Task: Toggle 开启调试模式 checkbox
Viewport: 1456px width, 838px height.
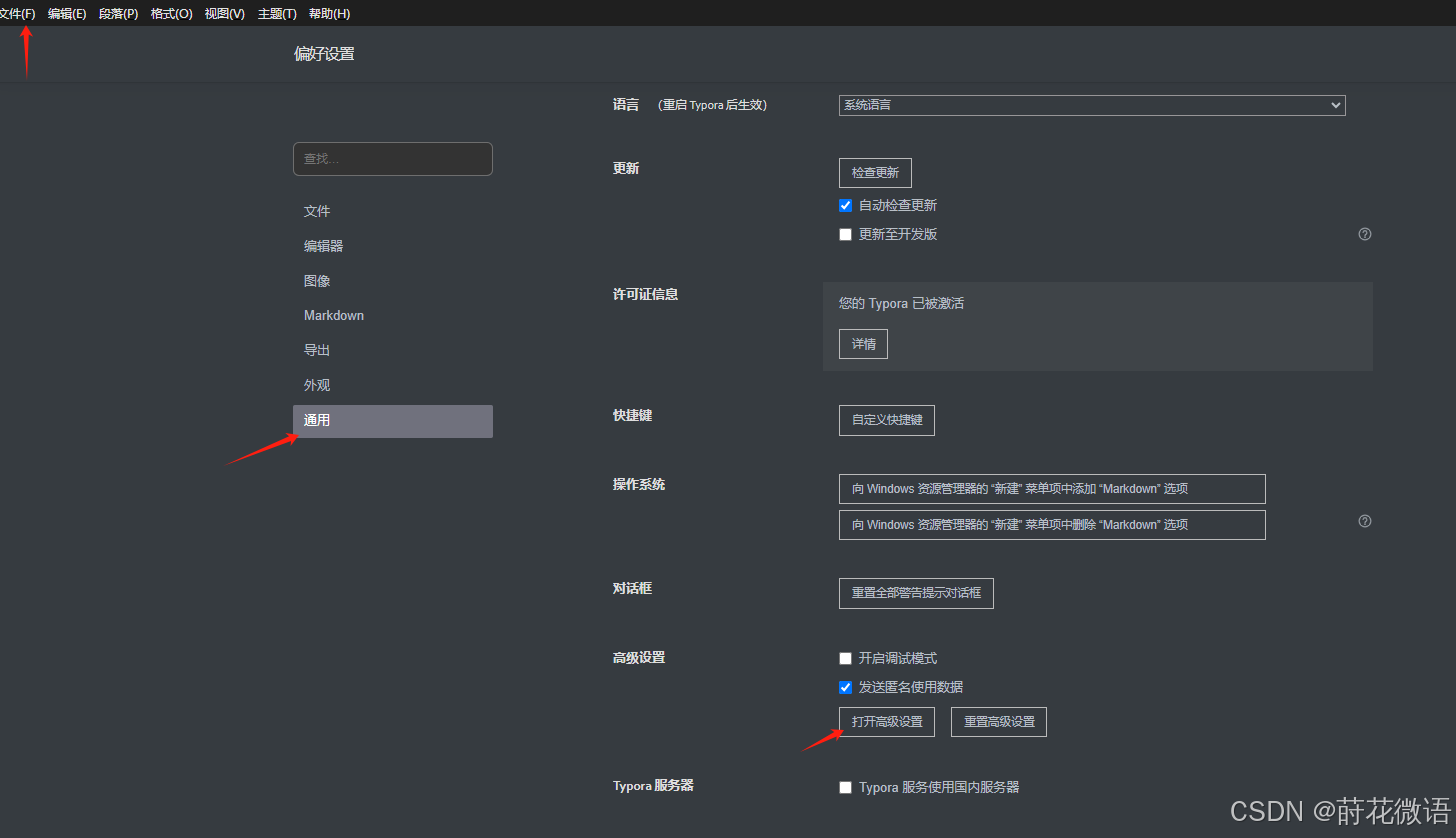Action: pos(846,659)
